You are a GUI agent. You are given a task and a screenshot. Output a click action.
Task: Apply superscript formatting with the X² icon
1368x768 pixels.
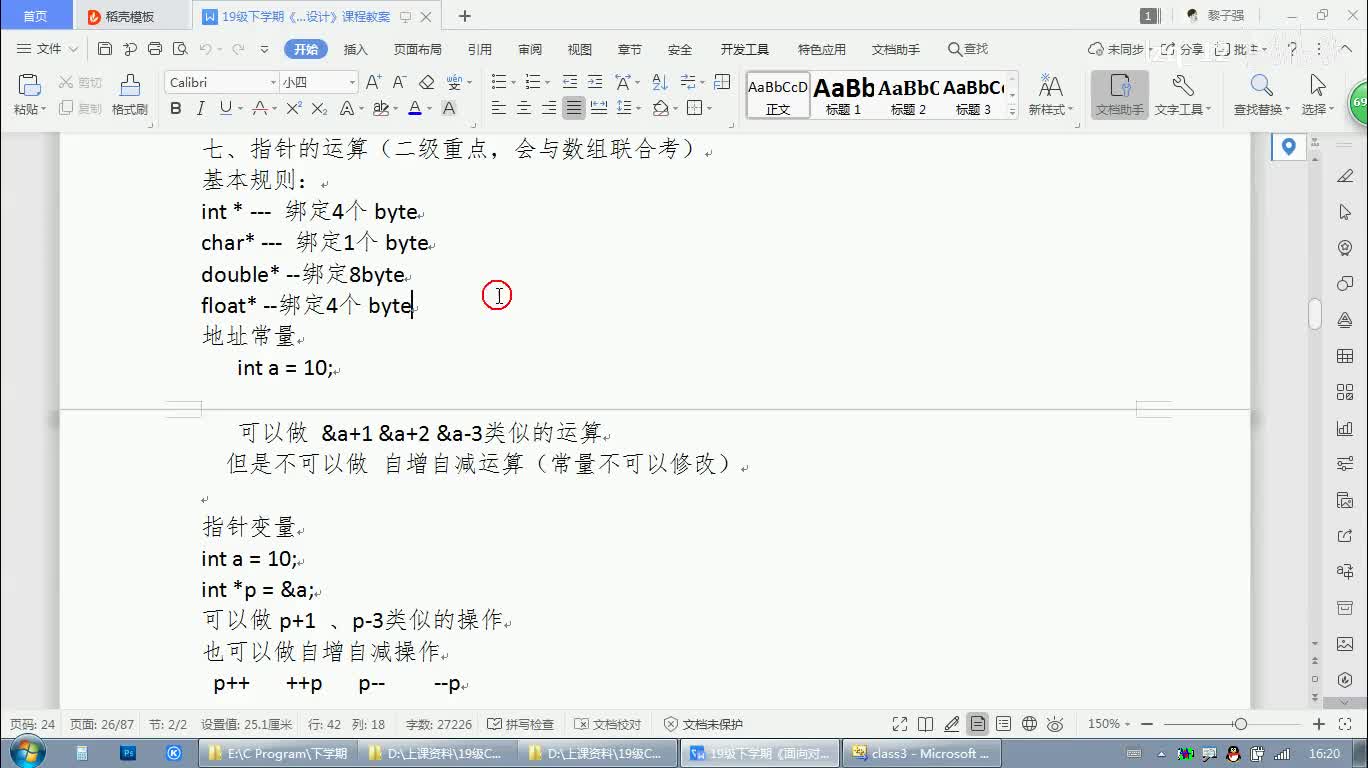(x=294, y=108)
